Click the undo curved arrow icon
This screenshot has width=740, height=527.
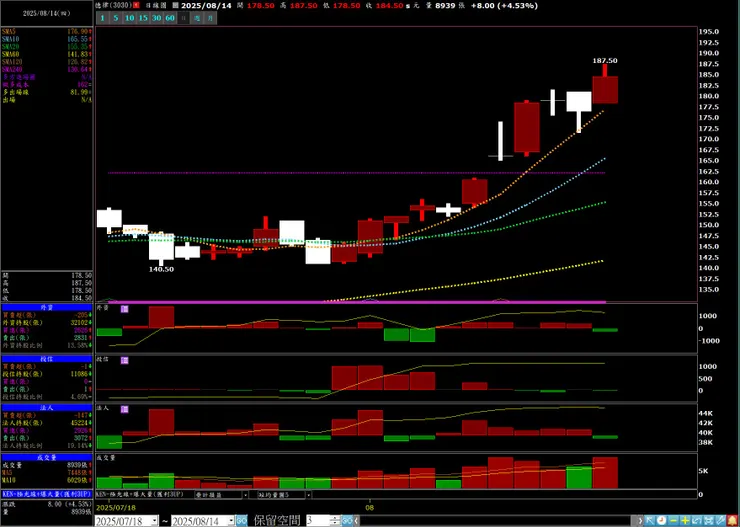tap(697, 521)
